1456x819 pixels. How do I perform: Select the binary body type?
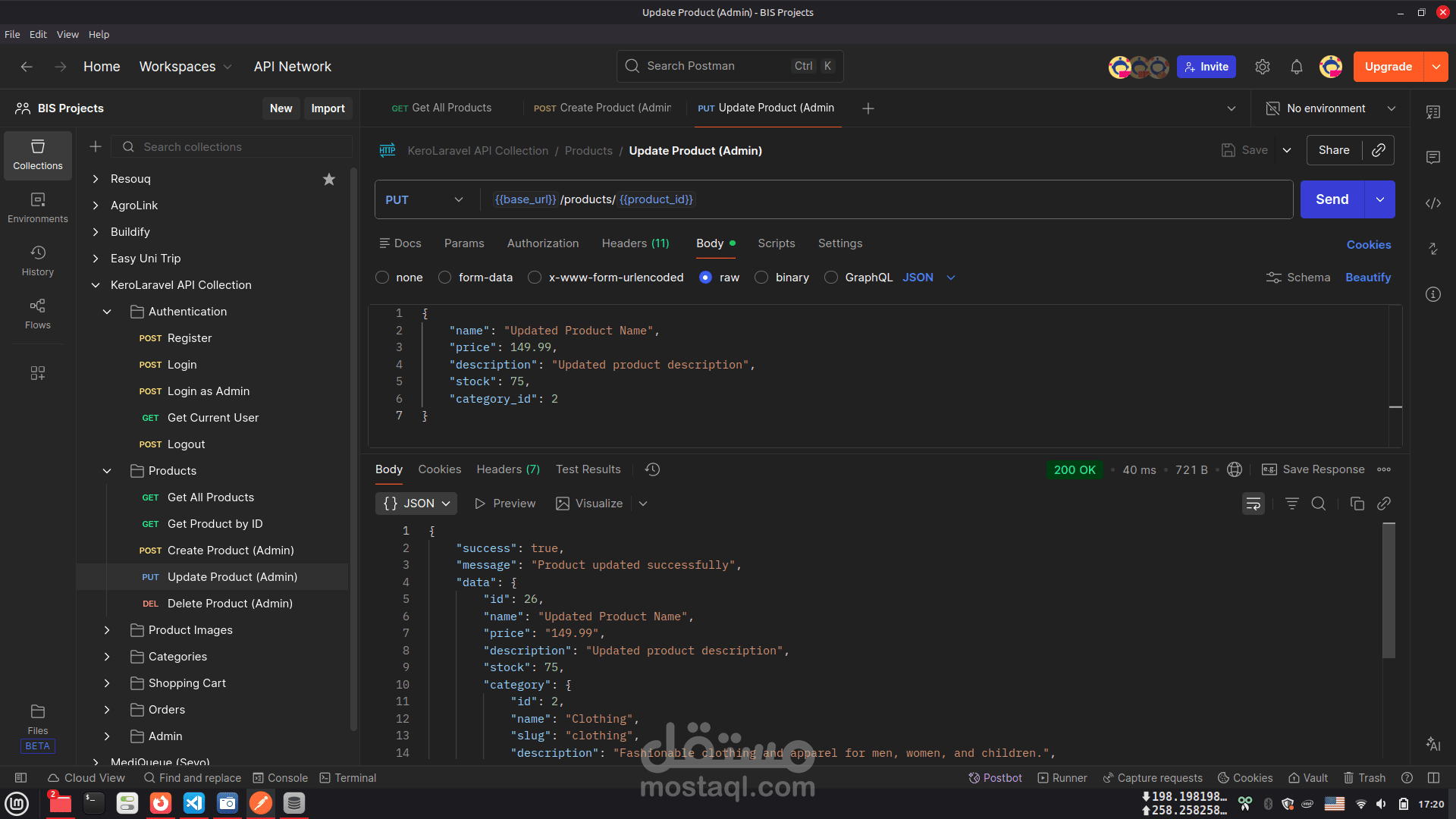[761, 278]
